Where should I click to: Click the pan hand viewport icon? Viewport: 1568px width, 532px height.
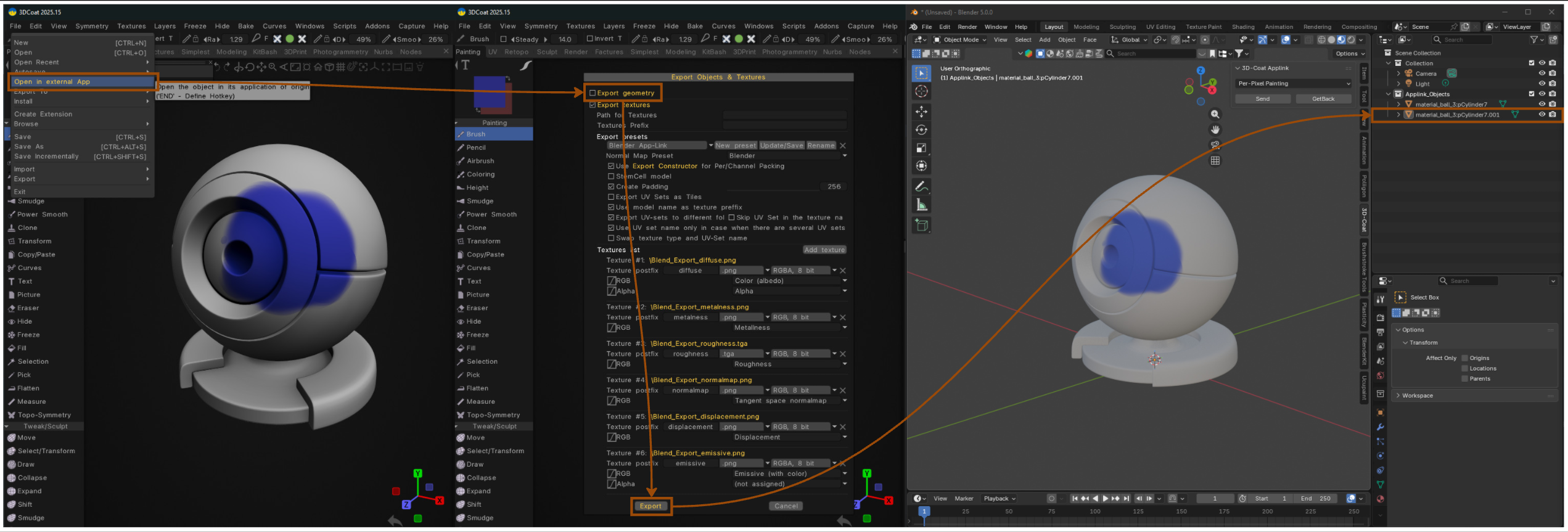(1215, 130)
